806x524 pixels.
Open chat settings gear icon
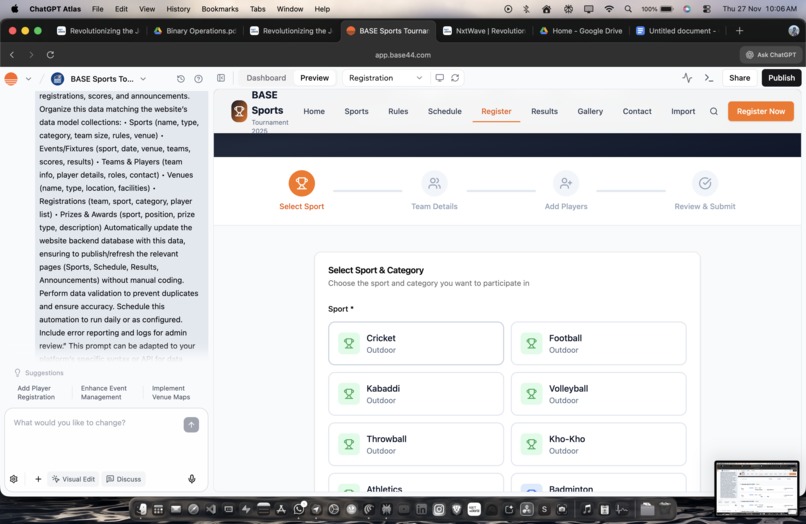(14, 479)
